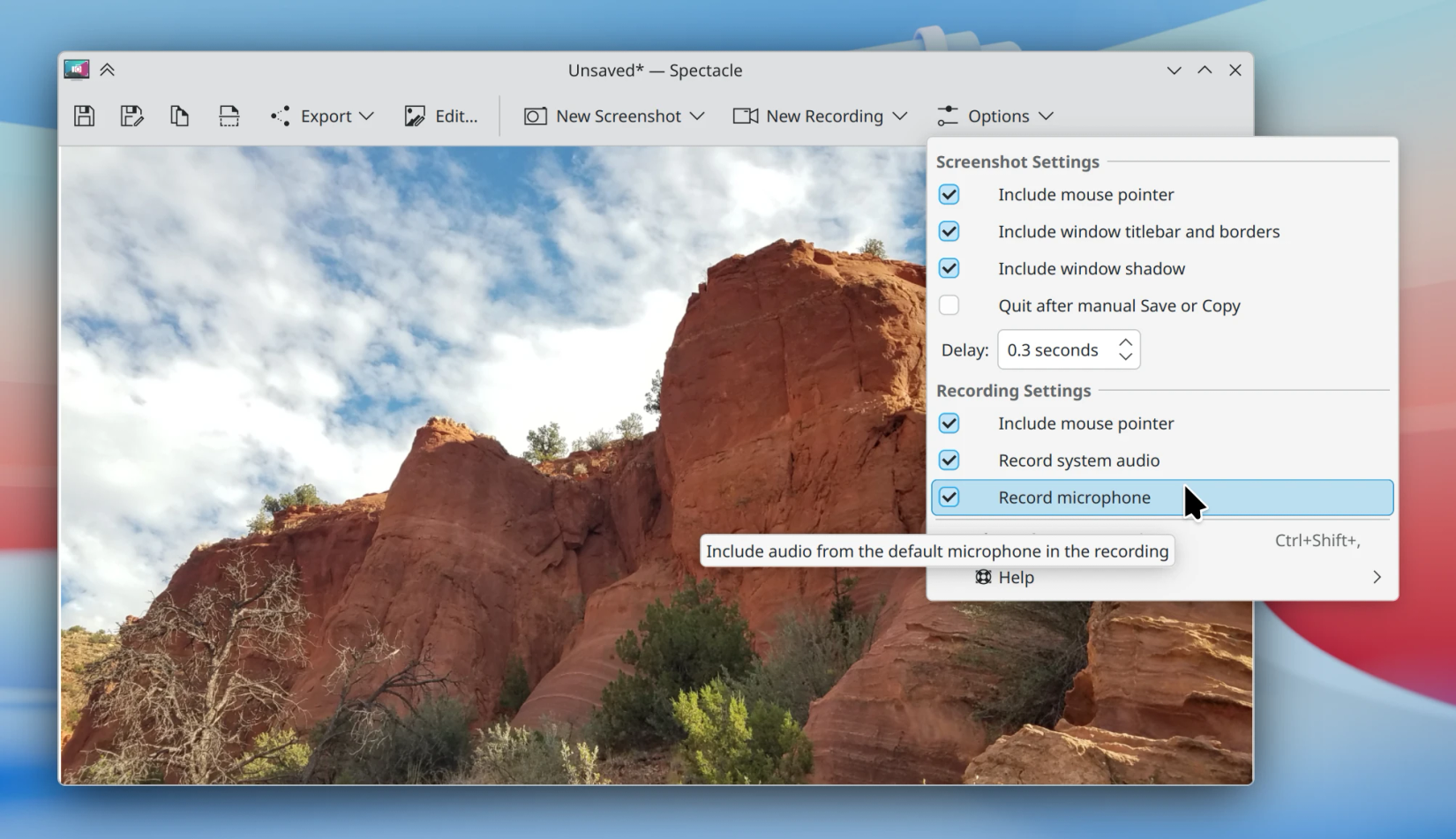Maximize the Spectacle window
This screenshot has height=839, width=1456.
(1205, 70)
